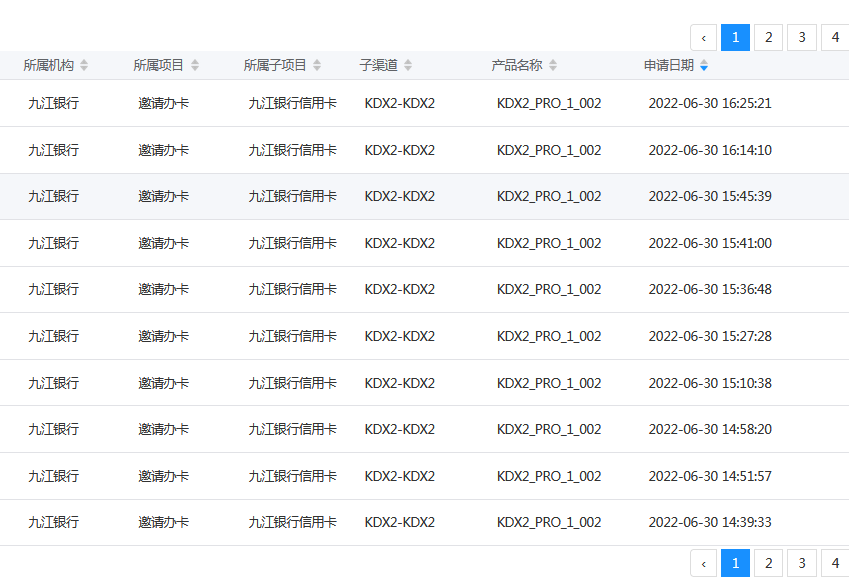Screen dimensions: 849x587
Task: Click the 所属子项目 column header
Action: click(275, 66)
